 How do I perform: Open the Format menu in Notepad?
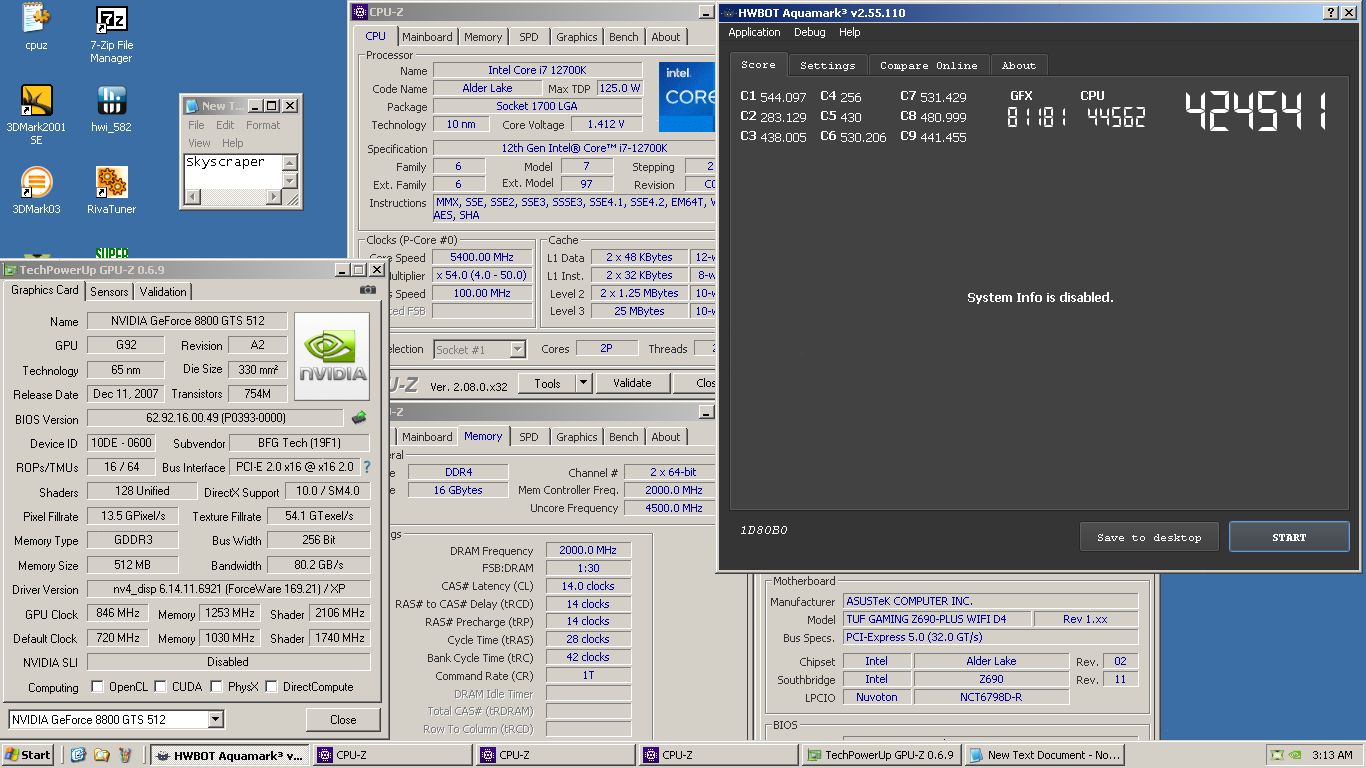[263, 125]
